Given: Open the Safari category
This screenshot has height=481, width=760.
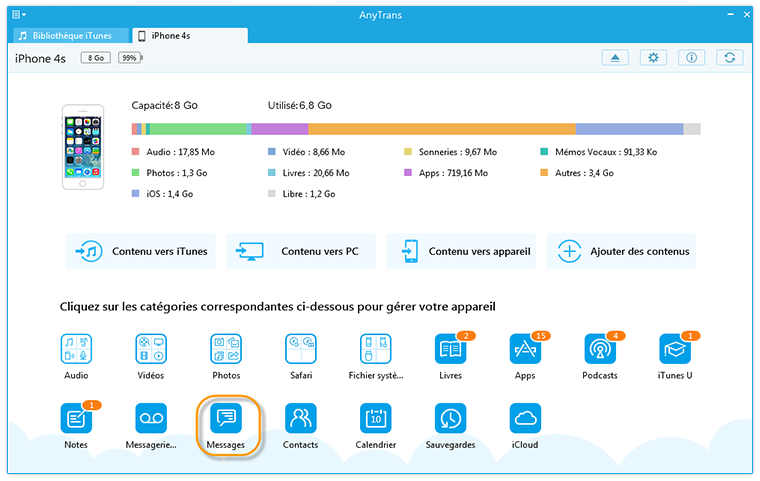Looking at the screenshot, I should (x=301, y=349).
